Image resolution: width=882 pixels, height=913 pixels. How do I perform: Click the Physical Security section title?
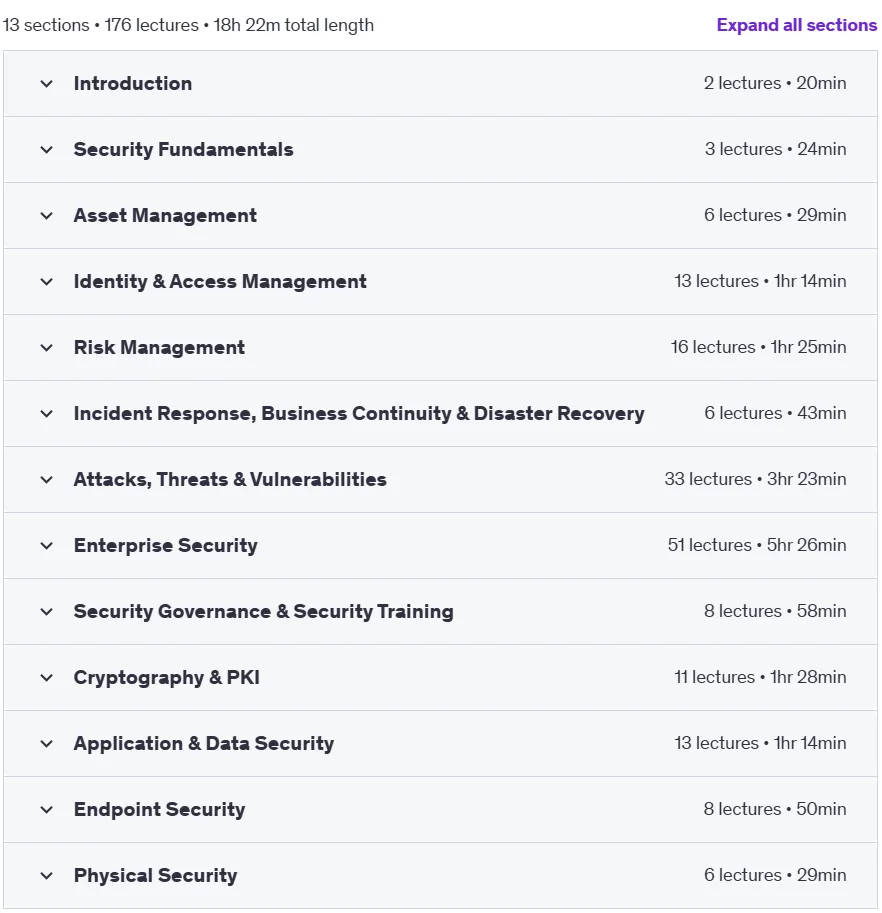coord(155,876)
